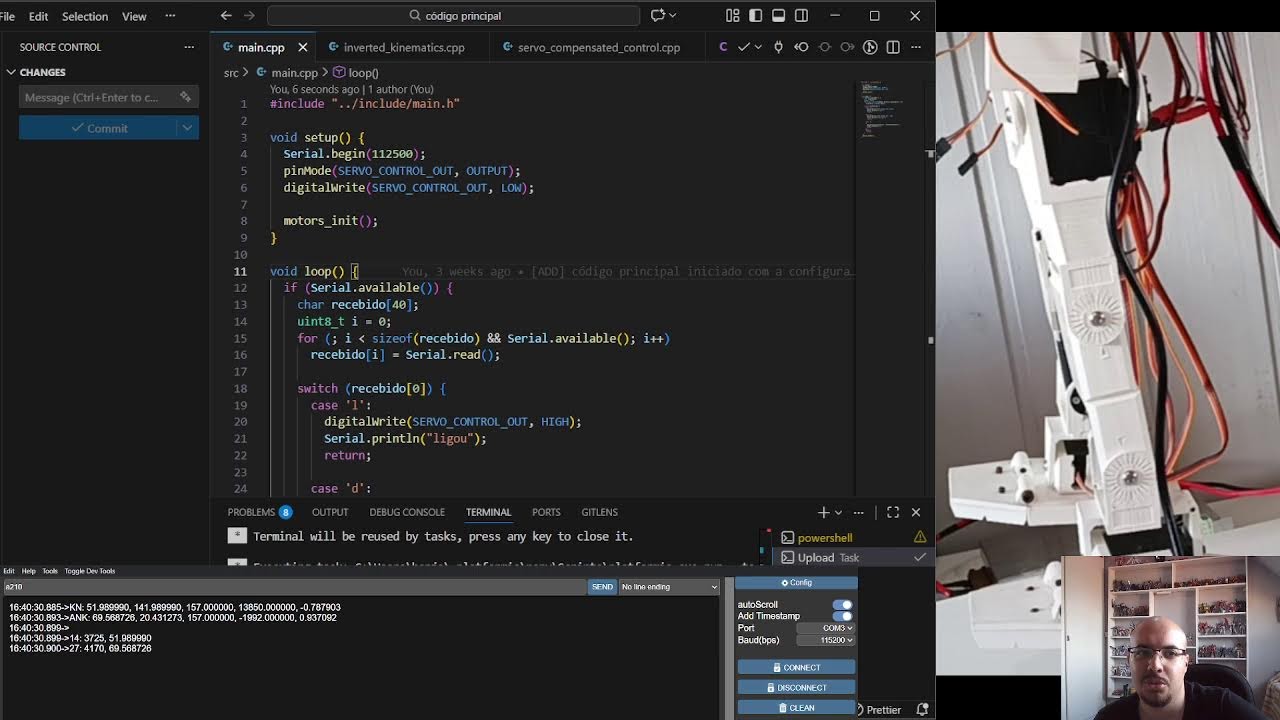Switch to the Debug Console tab

407,512
